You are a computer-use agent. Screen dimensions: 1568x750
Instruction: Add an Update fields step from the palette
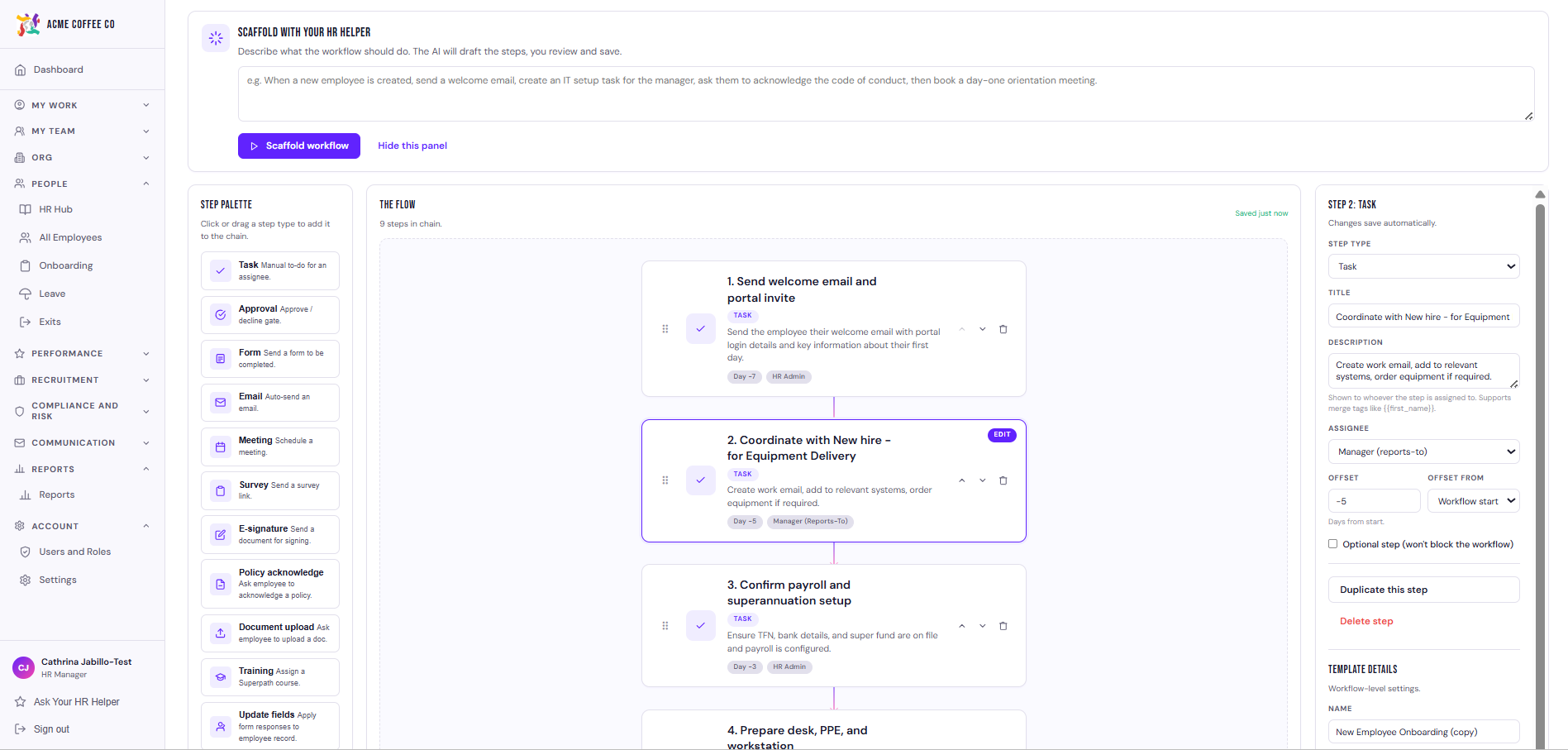269,726
